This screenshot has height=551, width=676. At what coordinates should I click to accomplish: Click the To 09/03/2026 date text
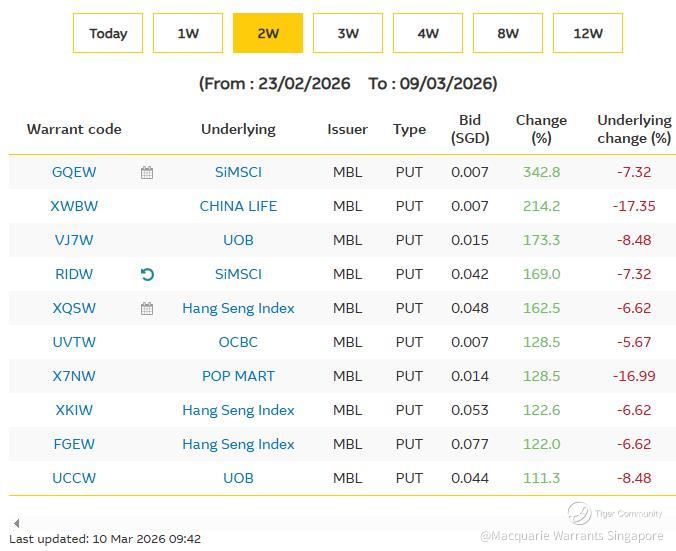433,83
